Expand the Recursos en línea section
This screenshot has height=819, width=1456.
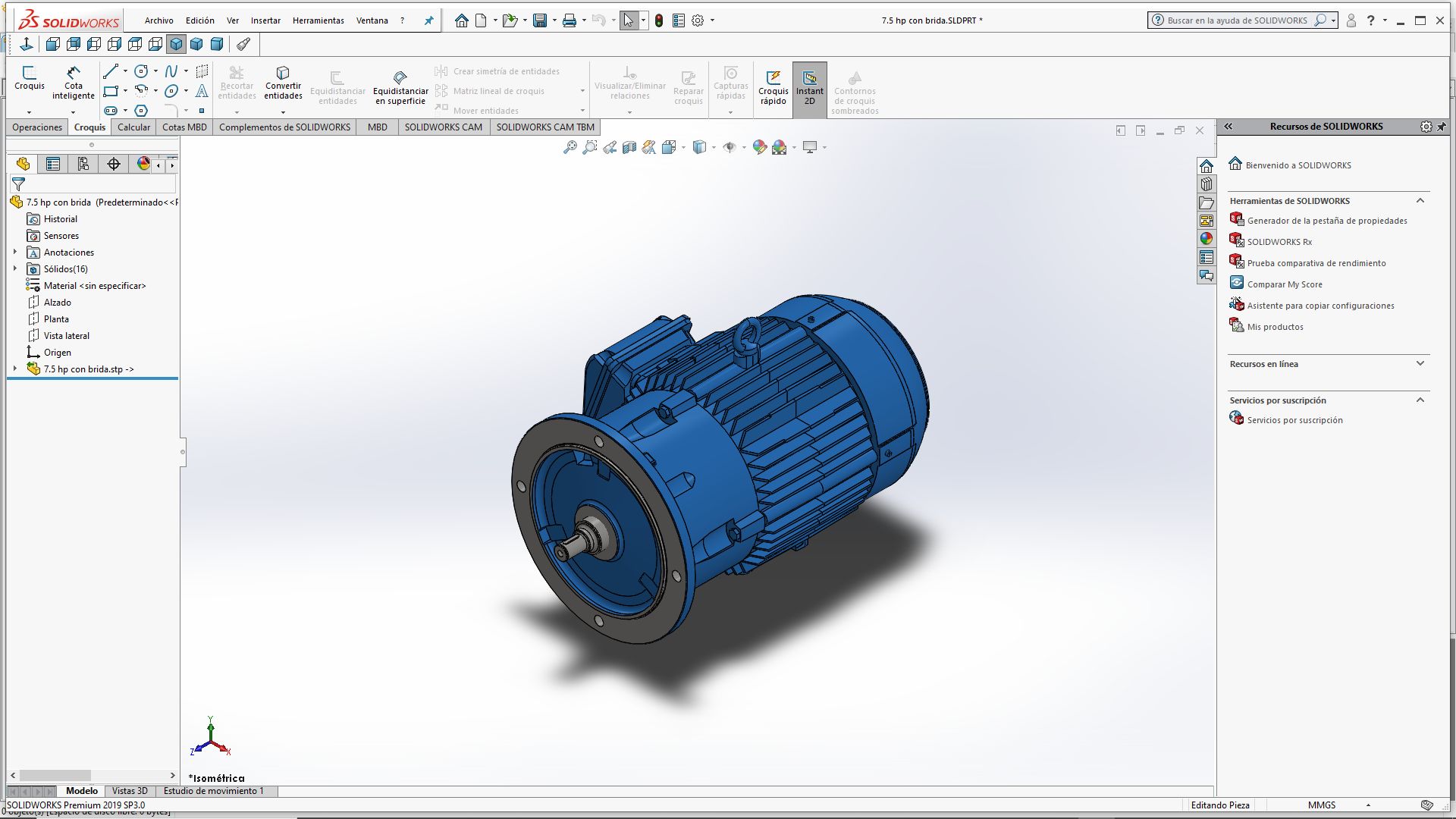(1420, 364)
